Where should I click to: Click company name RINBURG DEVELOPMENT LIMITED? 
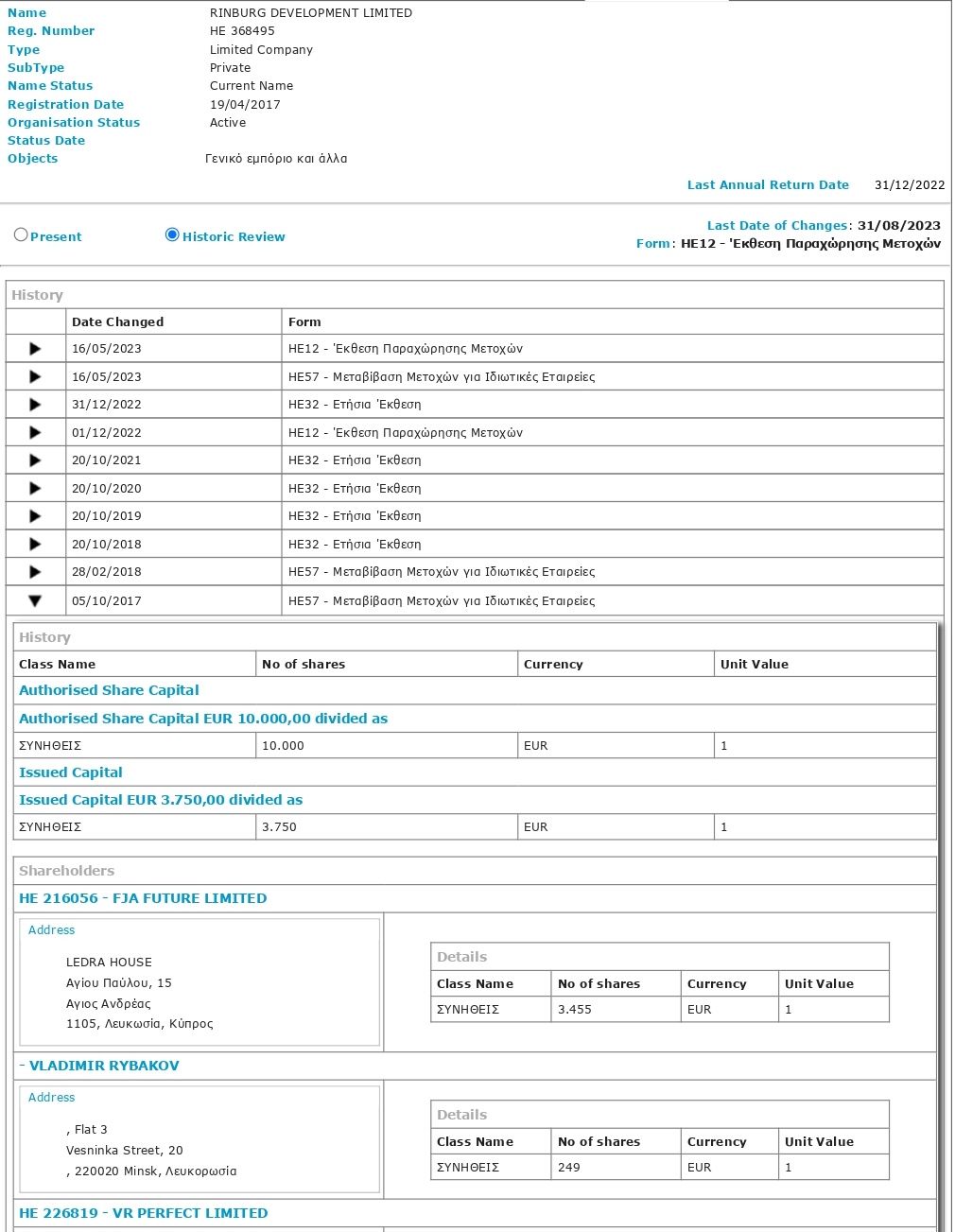coord(311,13)
